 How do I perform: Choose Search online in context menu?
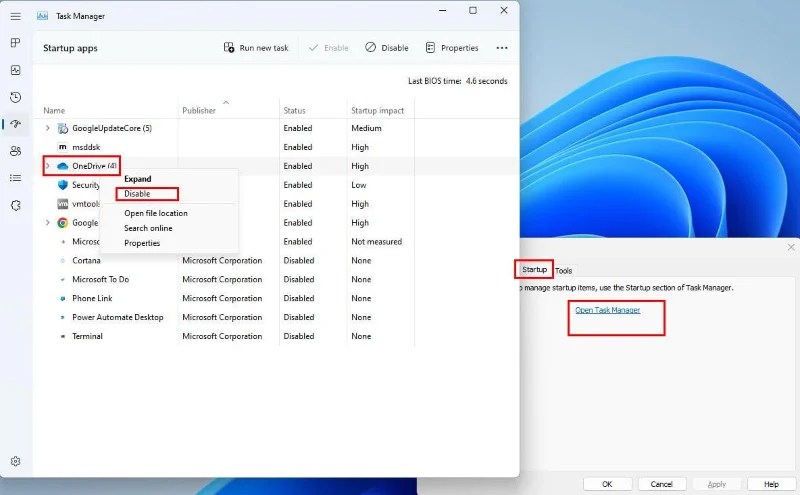tap(148, 228)
